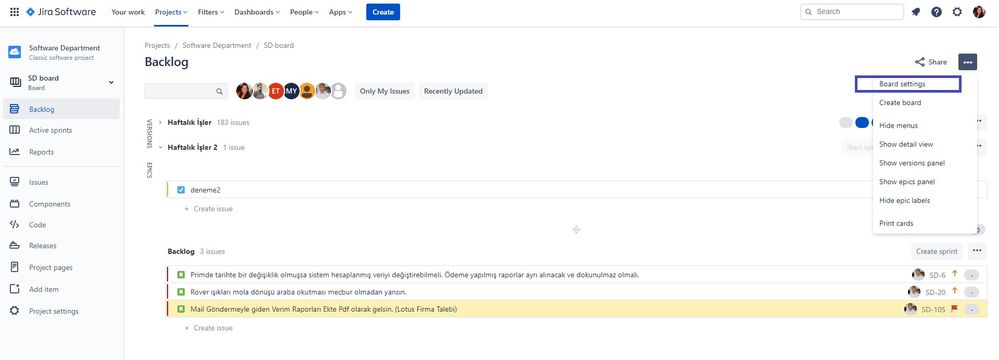Select the Mail Göndermeyle giden issue row
Image resolution: width=999 pixels, height=360 pixels.
point(576,309)
